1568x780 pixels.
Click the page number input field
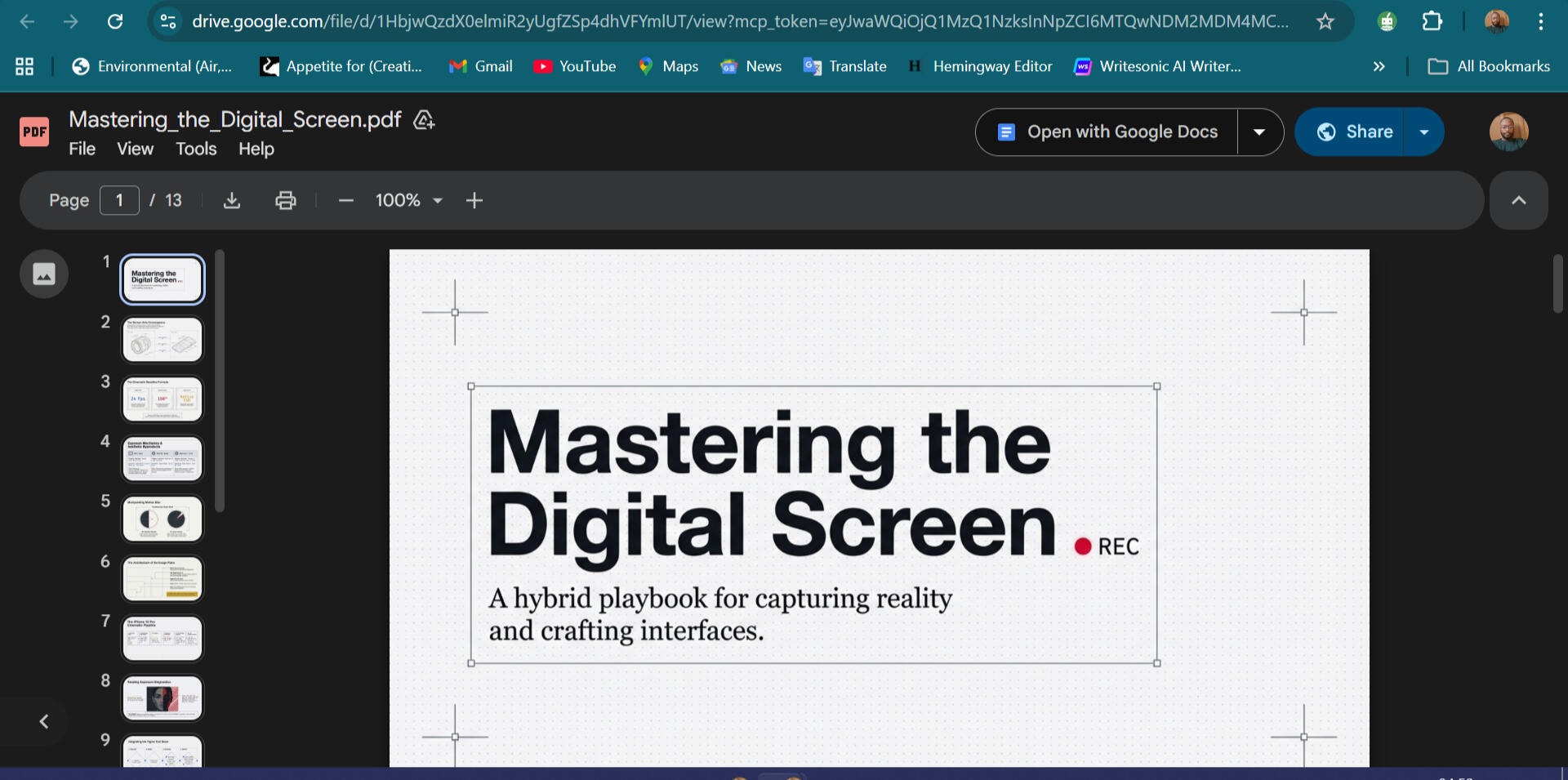coord(119,200)
